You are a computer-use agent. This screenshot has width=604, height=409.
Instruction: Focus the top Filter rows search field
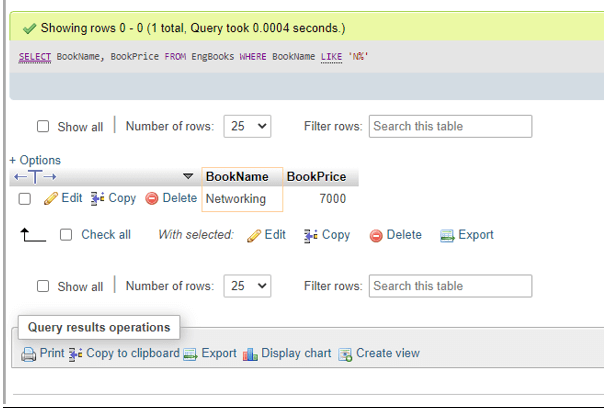(x=451, y=126)
